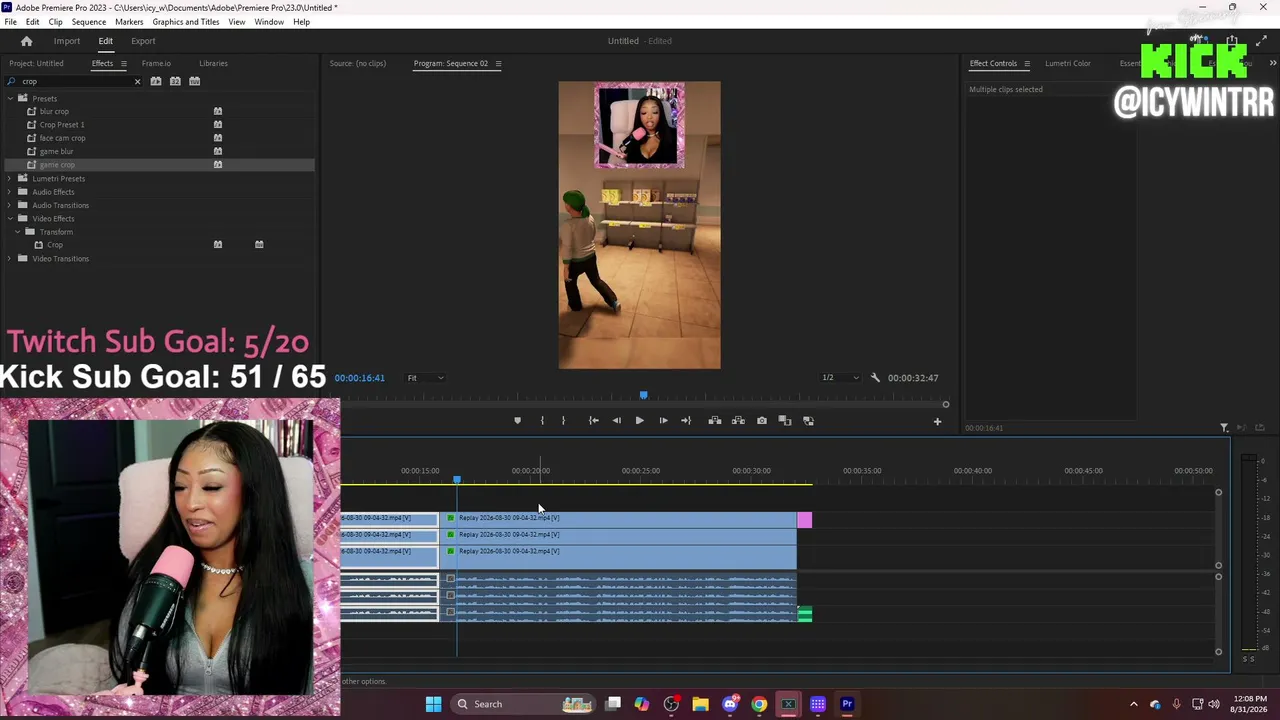This screenshot has width=1280, height=720.
Task: Expand the Audio Transitions folder
Action: [x=10, y=205]
